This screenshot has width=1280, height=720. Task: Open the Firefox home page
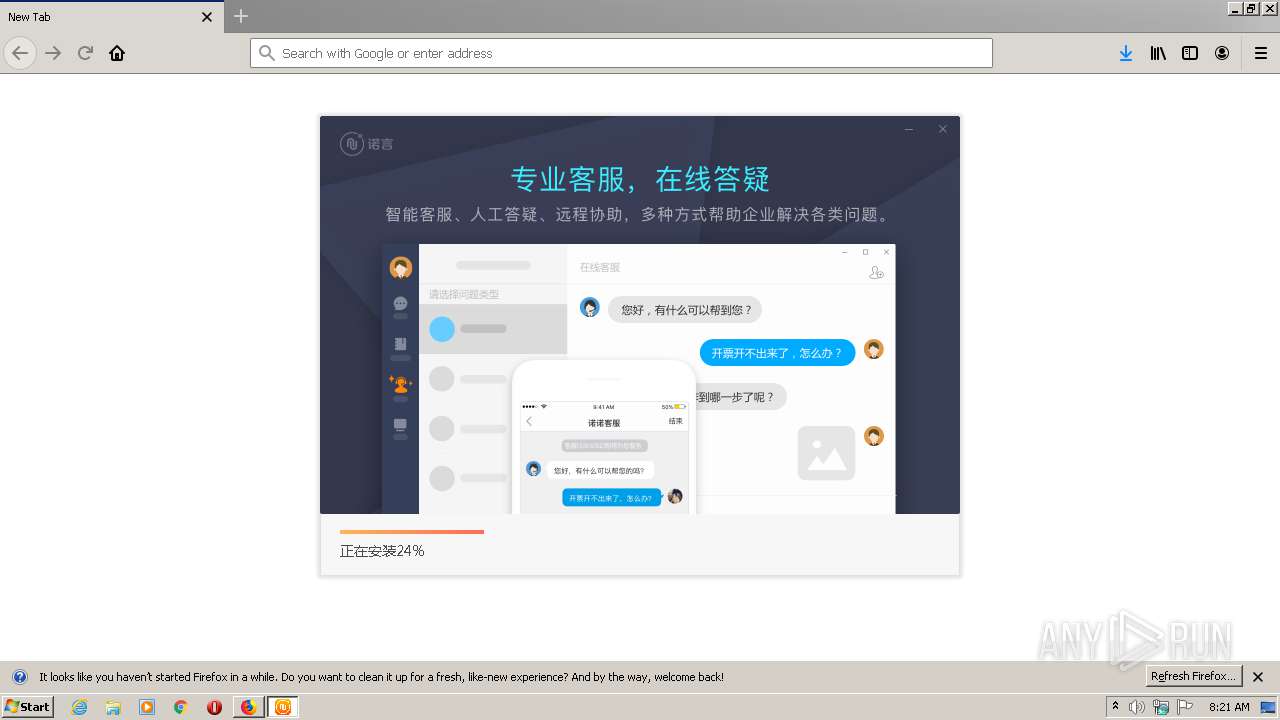click(x=117, y=53)
